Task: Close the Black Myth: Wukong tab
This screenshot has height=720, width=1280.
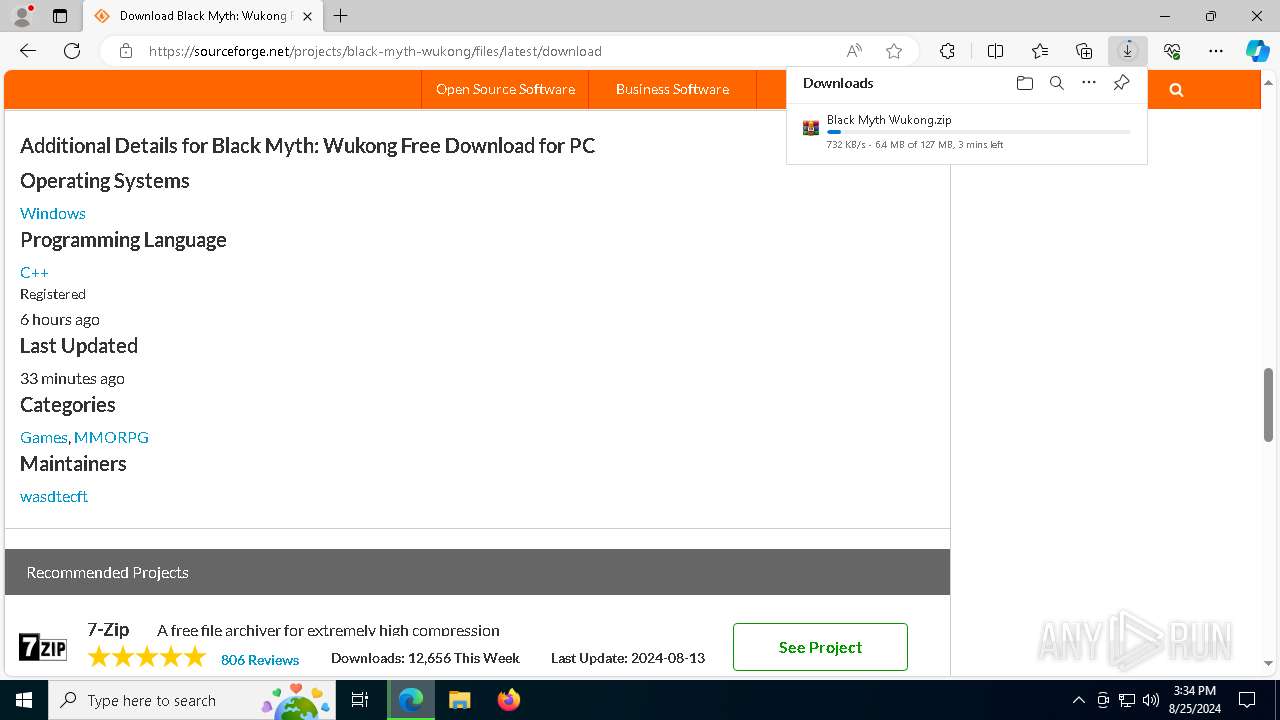Action: (307, 16)
